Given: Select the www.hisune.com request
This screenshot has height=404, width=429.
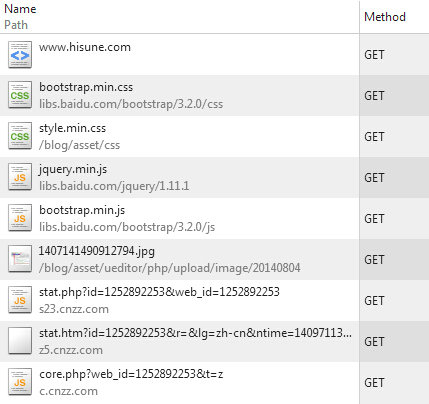Looking at the screenshot, I should (x=214, y=55).
